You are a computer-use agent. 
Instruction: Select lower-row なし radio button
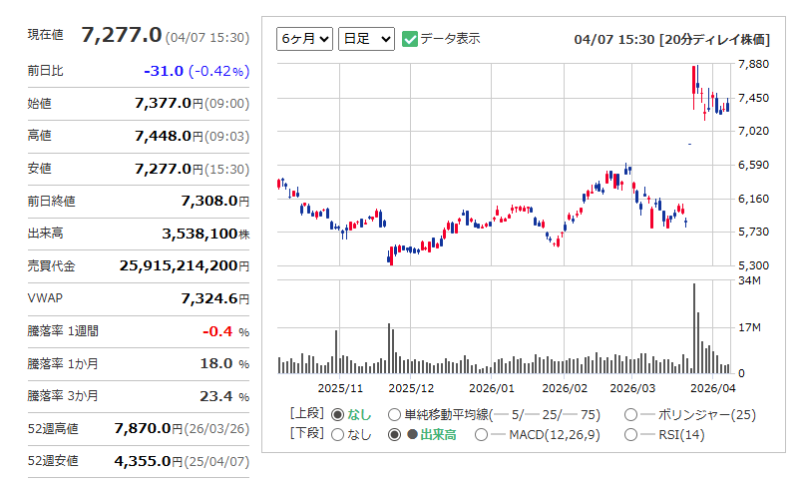(337, 435)
